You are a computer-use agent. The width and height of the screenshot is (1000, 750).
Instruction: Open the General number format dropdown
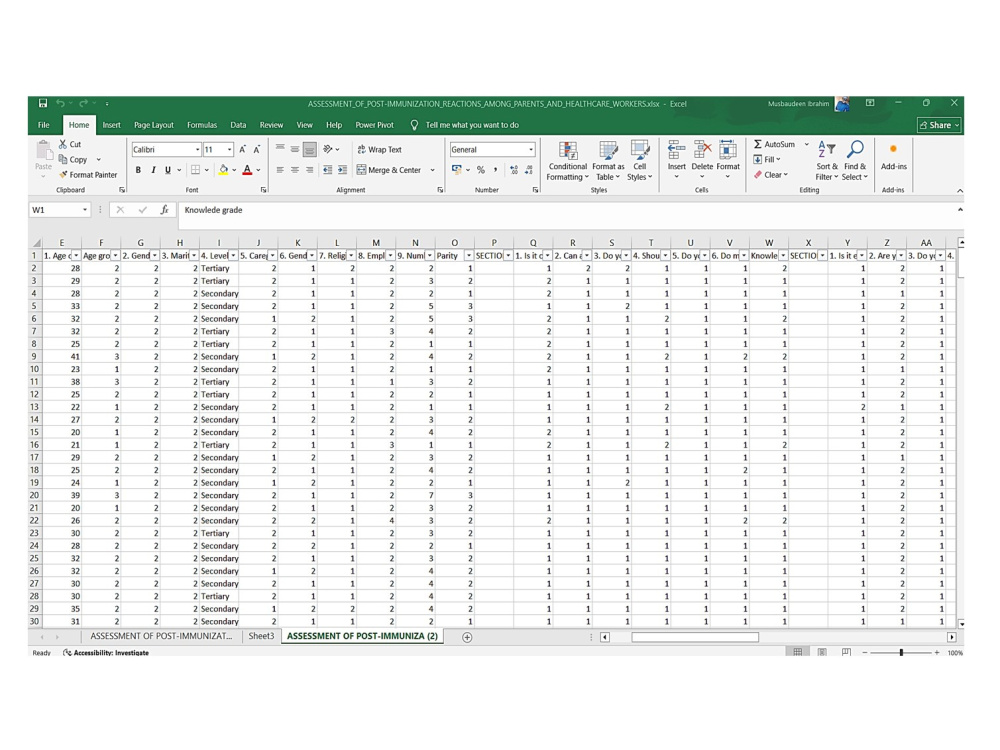531,149
